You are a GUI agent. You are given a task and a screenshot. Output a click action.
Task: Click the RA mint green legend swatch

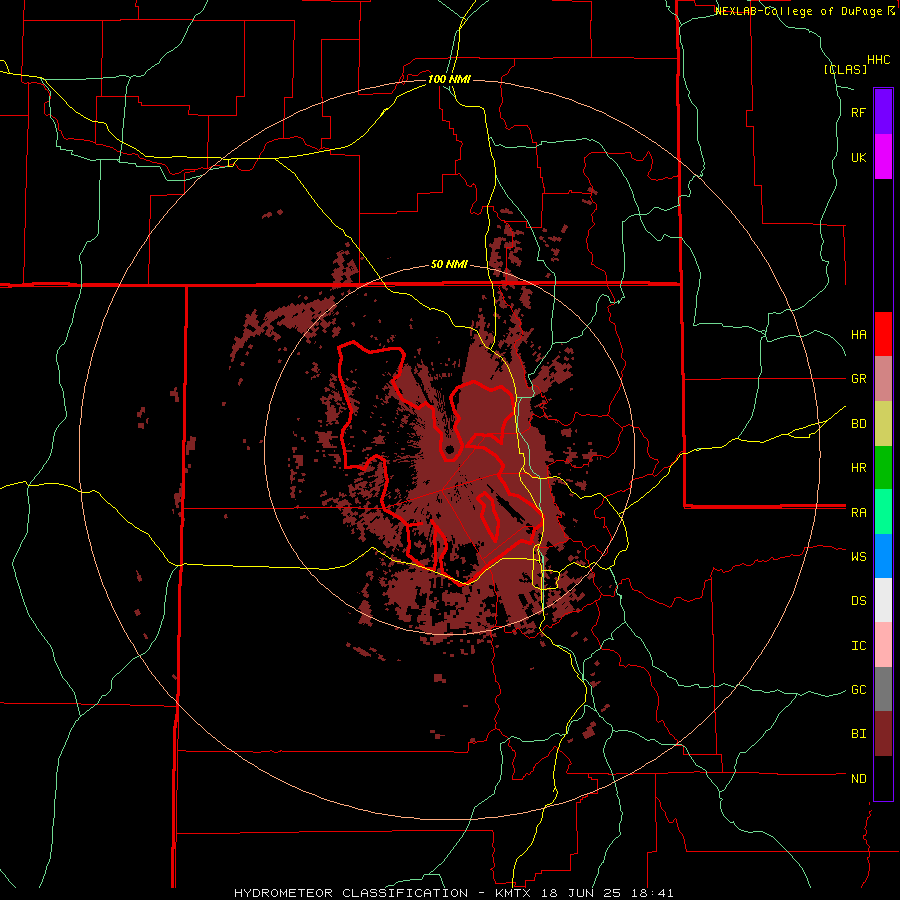[x=883, y=512]
